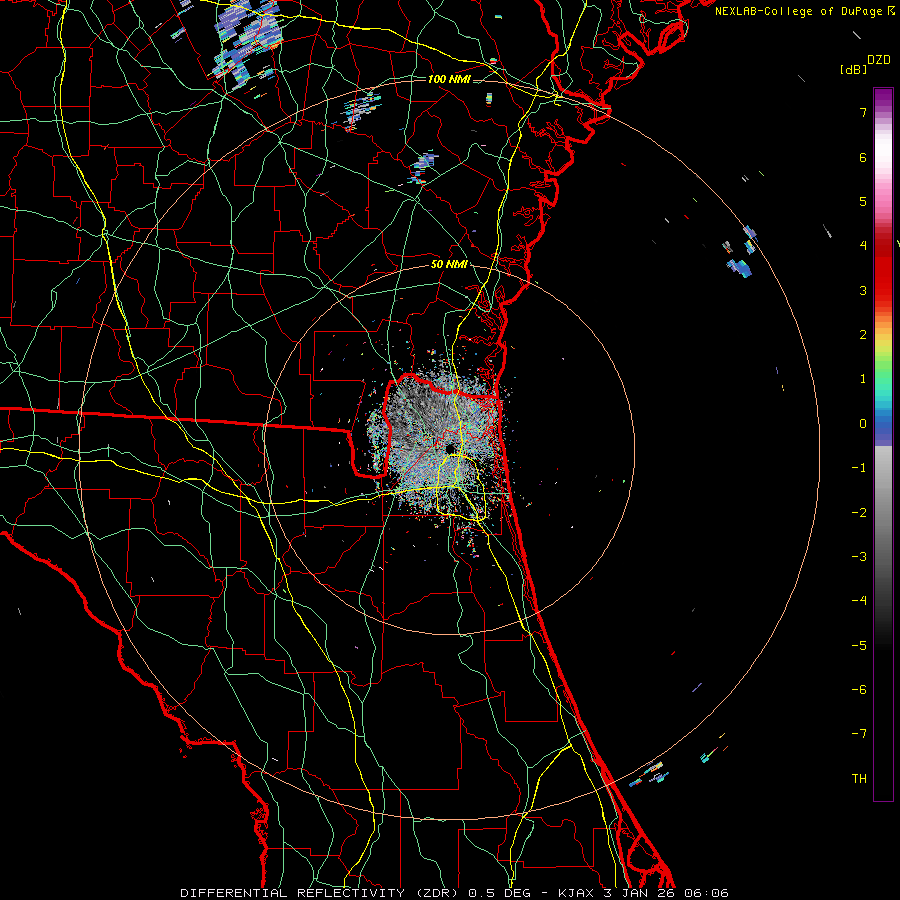Viewport: 900px width, 900px height.
Task: Click the "7" value on the color scale
Action: pyautogui.click(x=863, y=112)
